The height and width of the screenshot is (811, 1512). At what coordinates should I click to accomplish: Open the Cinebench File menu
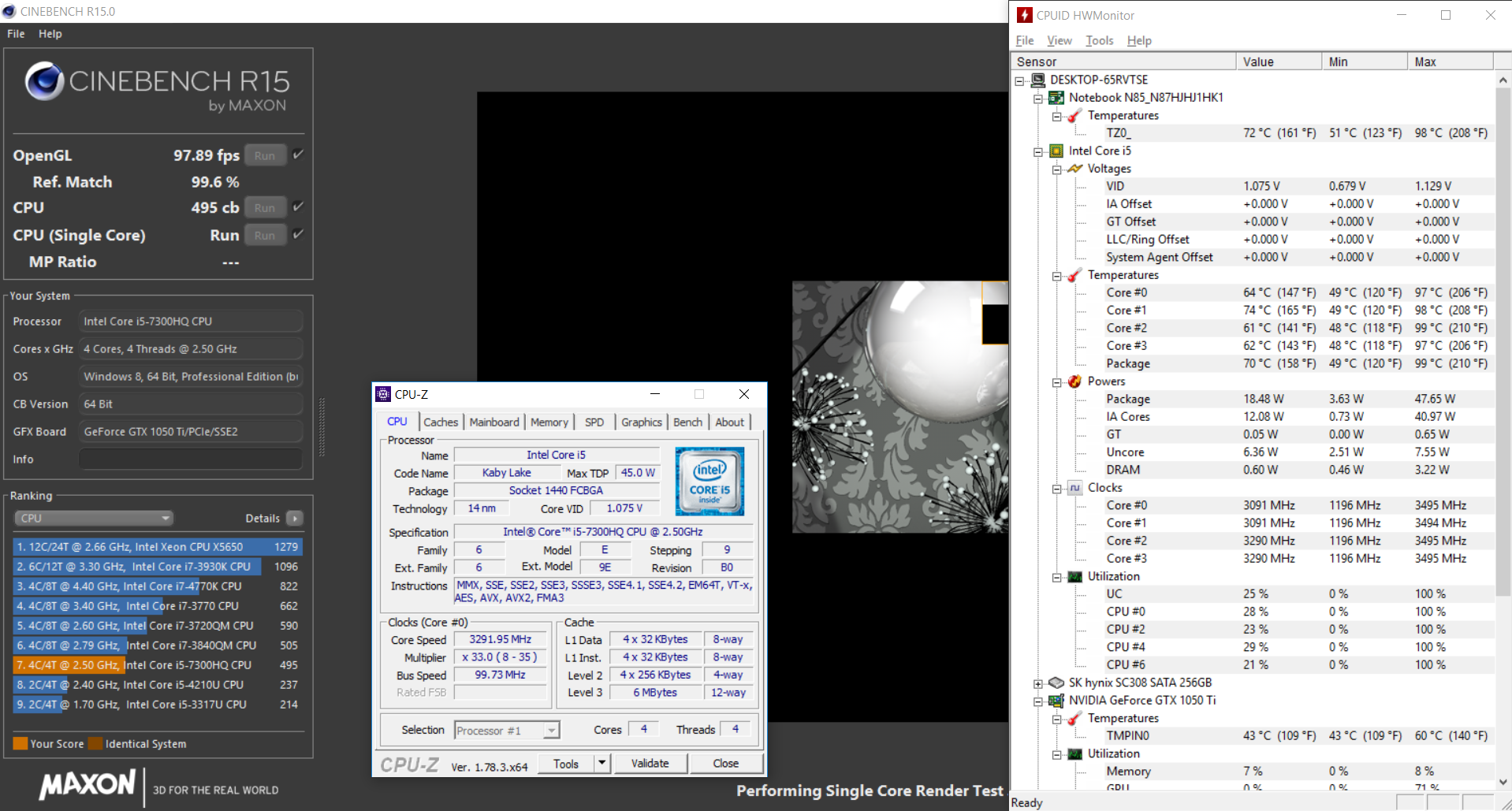point(16,34)
